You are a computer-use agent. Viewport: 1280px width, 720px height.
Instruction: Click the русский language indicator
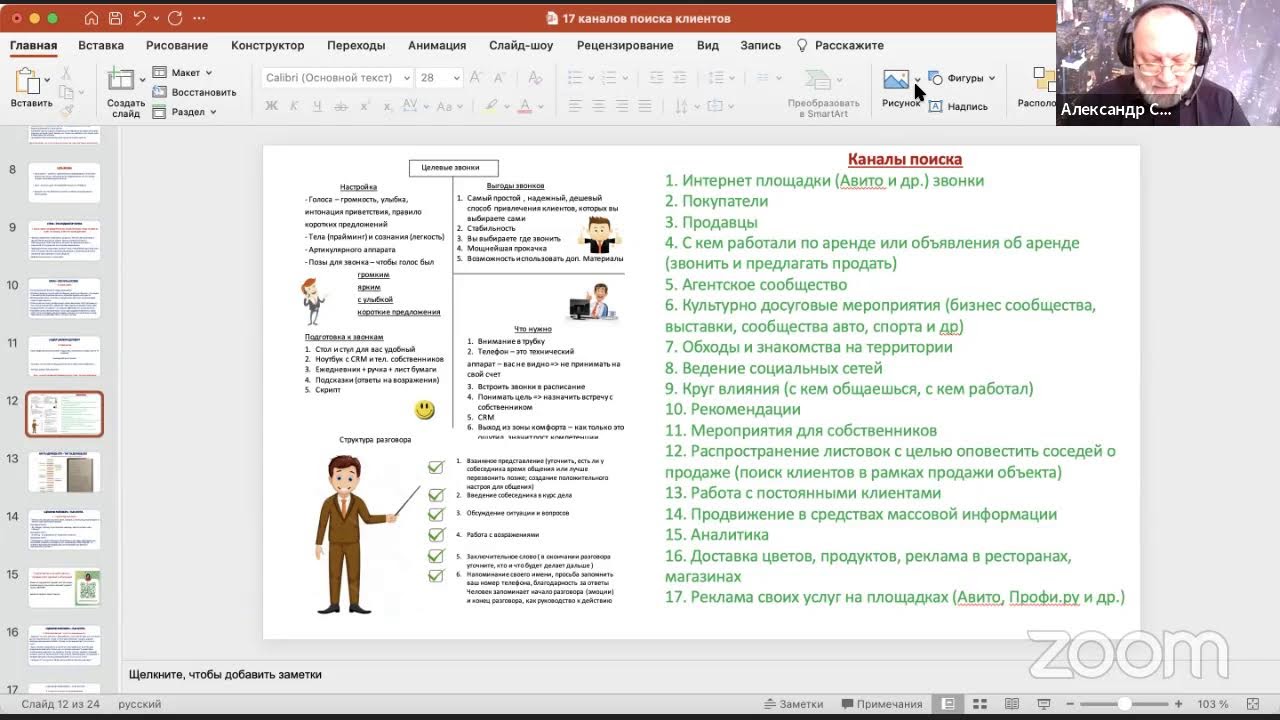pos(140,704)
